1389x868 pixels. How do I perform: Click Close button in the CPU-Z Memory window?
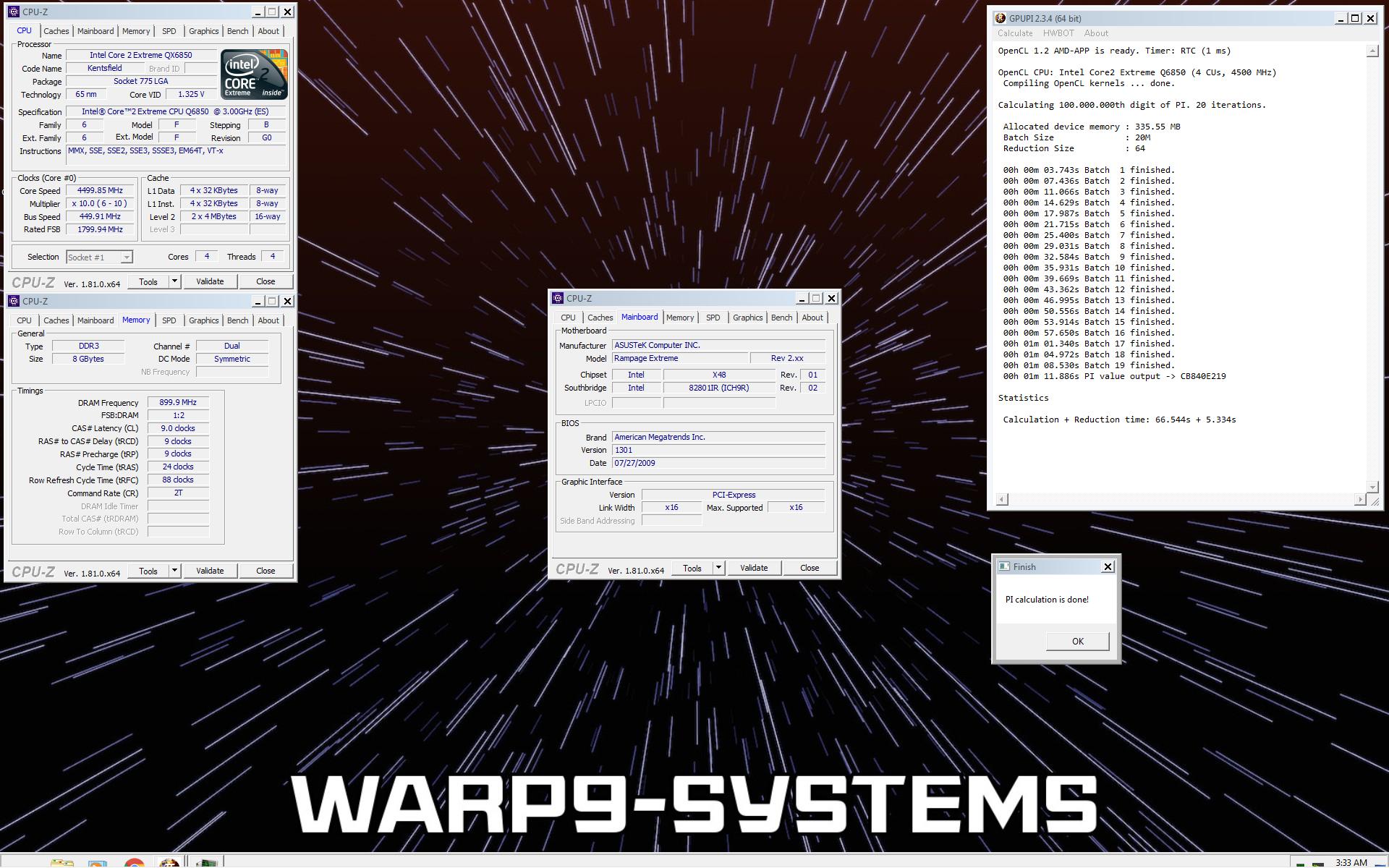point(266,571)
